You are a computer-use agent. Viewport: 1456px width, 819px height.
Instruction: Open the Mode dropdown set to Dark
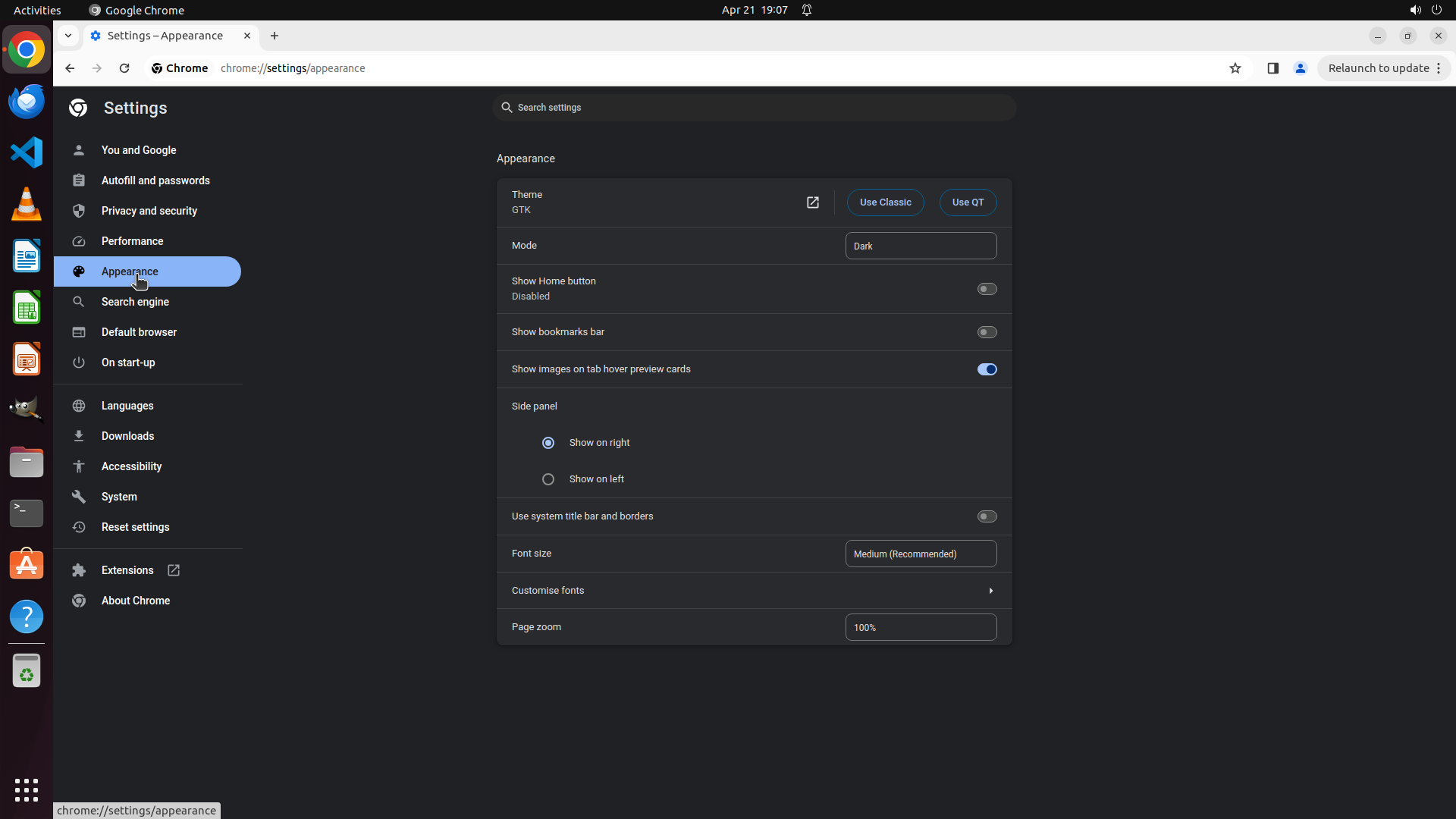point(921,246)
